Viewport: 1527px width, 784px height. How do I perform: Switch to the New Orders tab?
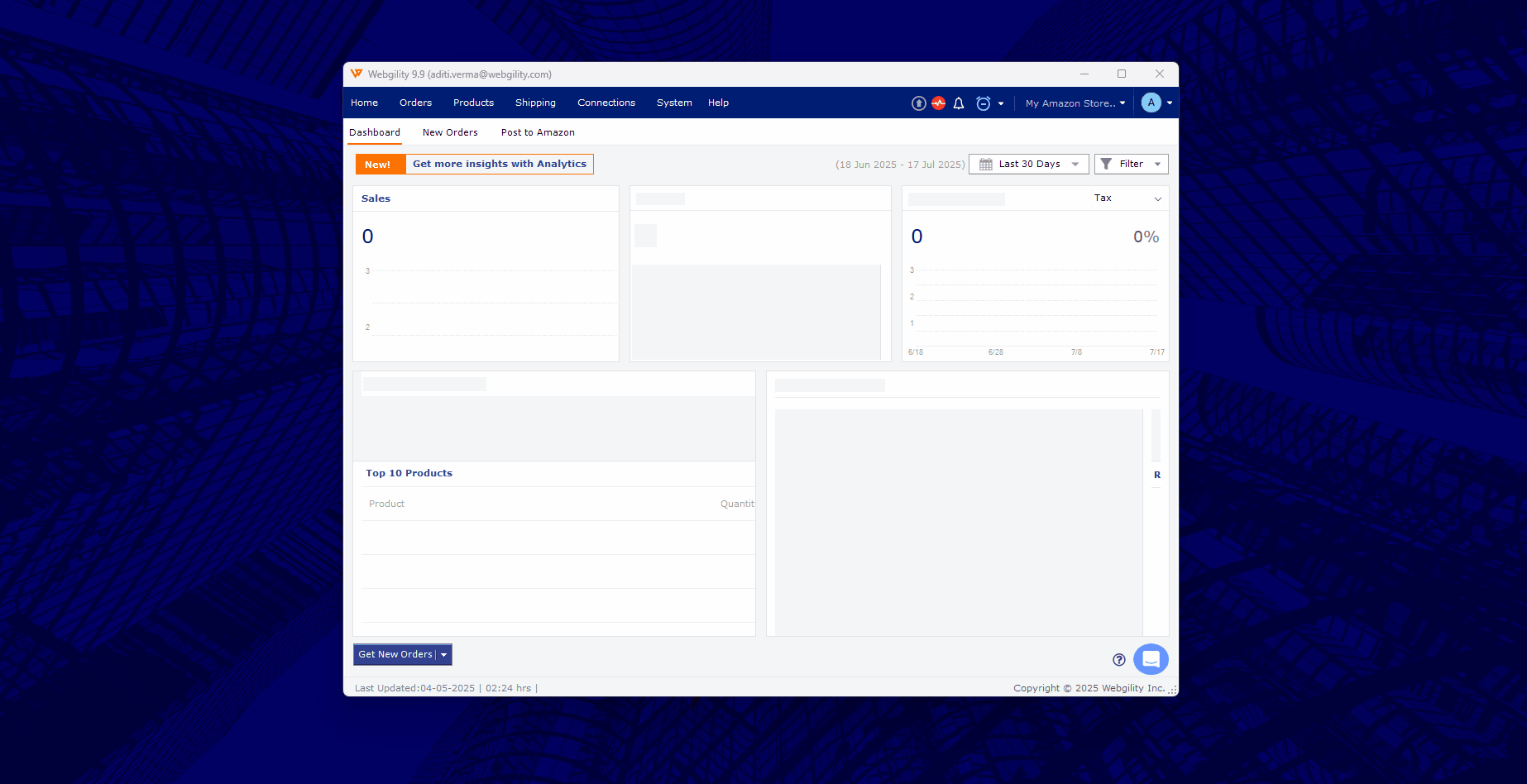click(x=450, y=132)
